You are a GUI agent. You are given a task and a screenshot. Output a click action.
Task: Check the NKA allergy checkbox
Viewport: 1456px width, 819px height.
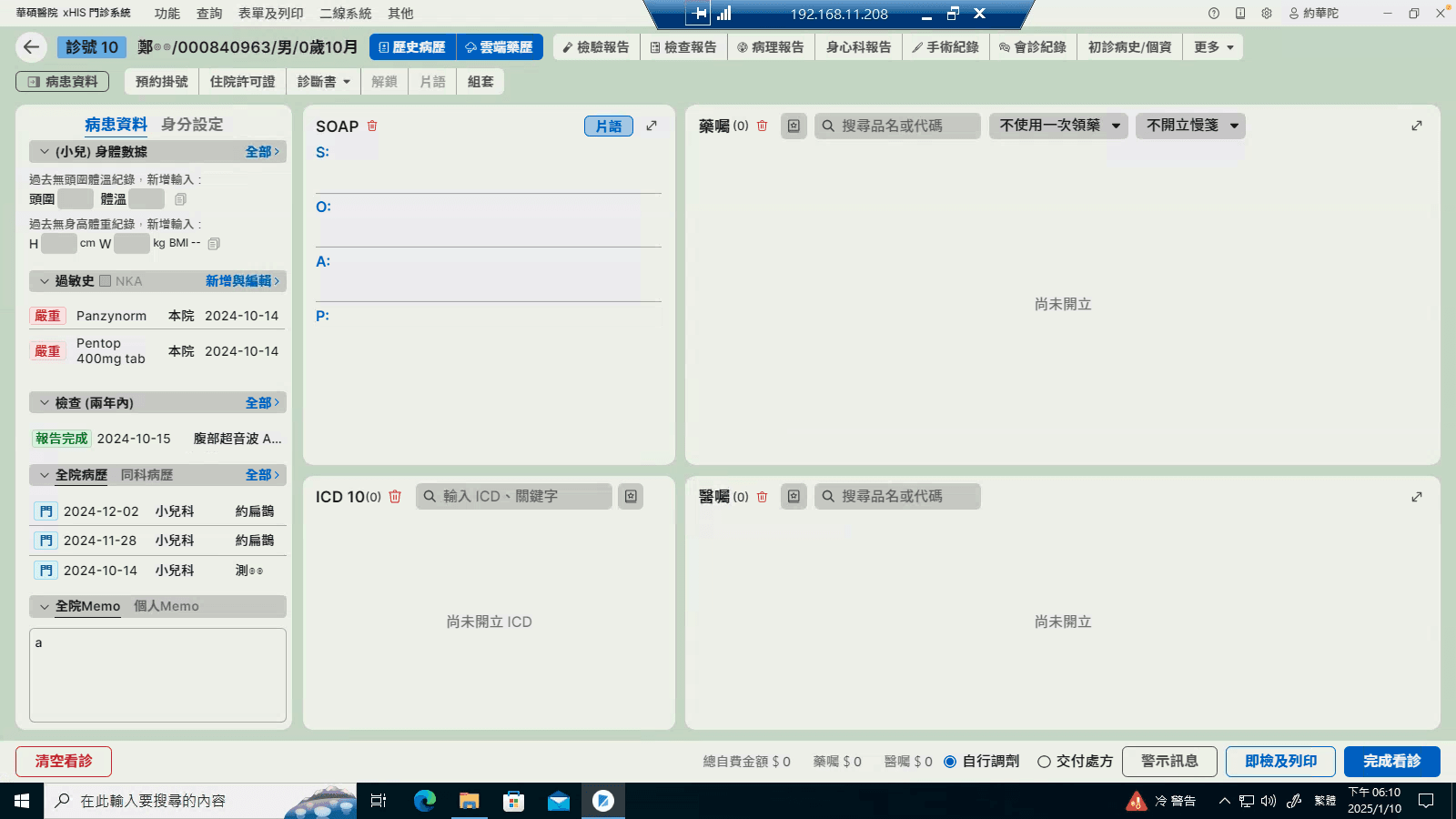point(106,281)
